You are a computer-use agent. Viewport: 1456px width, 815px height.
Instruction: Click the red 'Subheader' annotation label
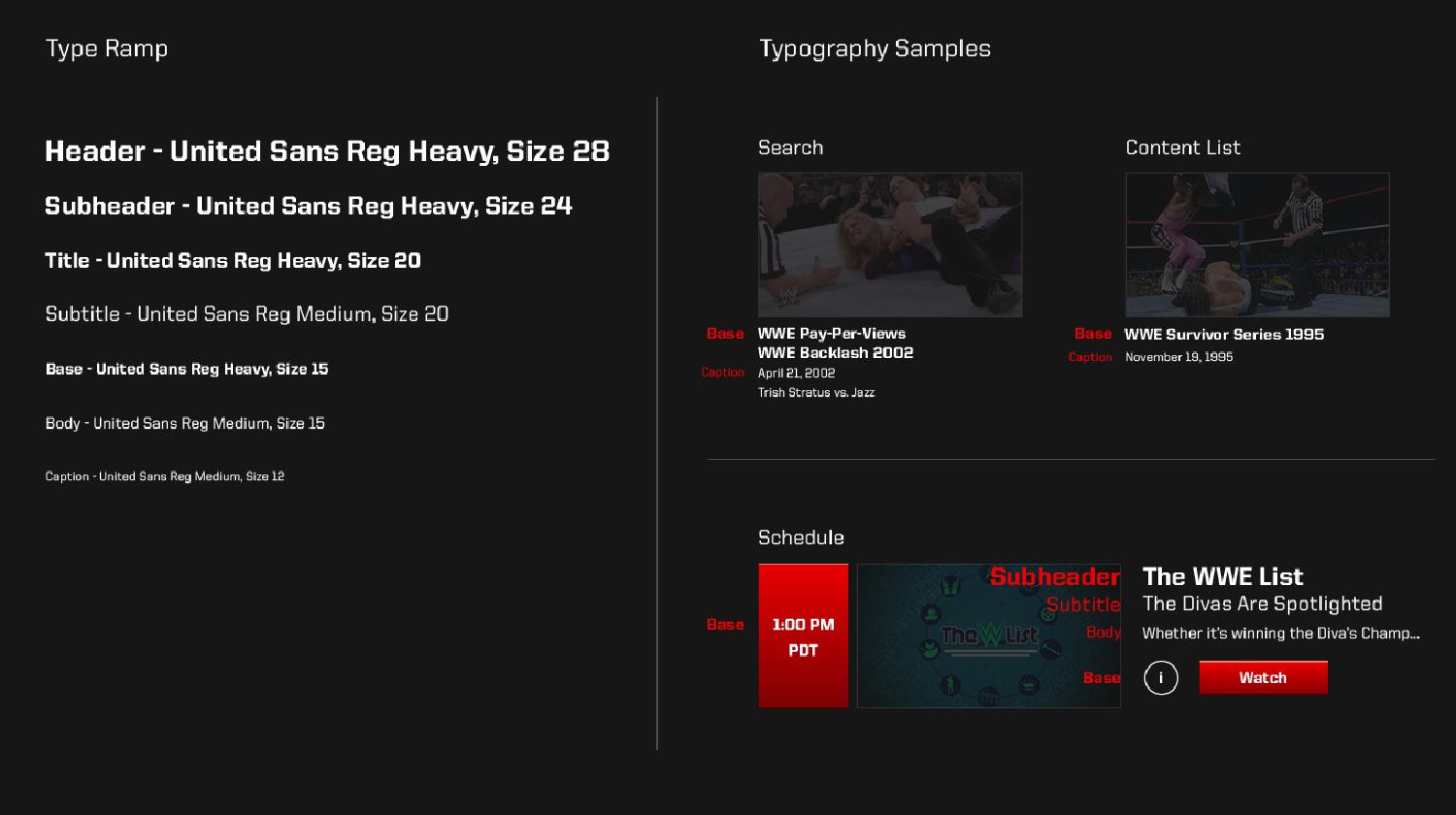(x=1055, y=576)
